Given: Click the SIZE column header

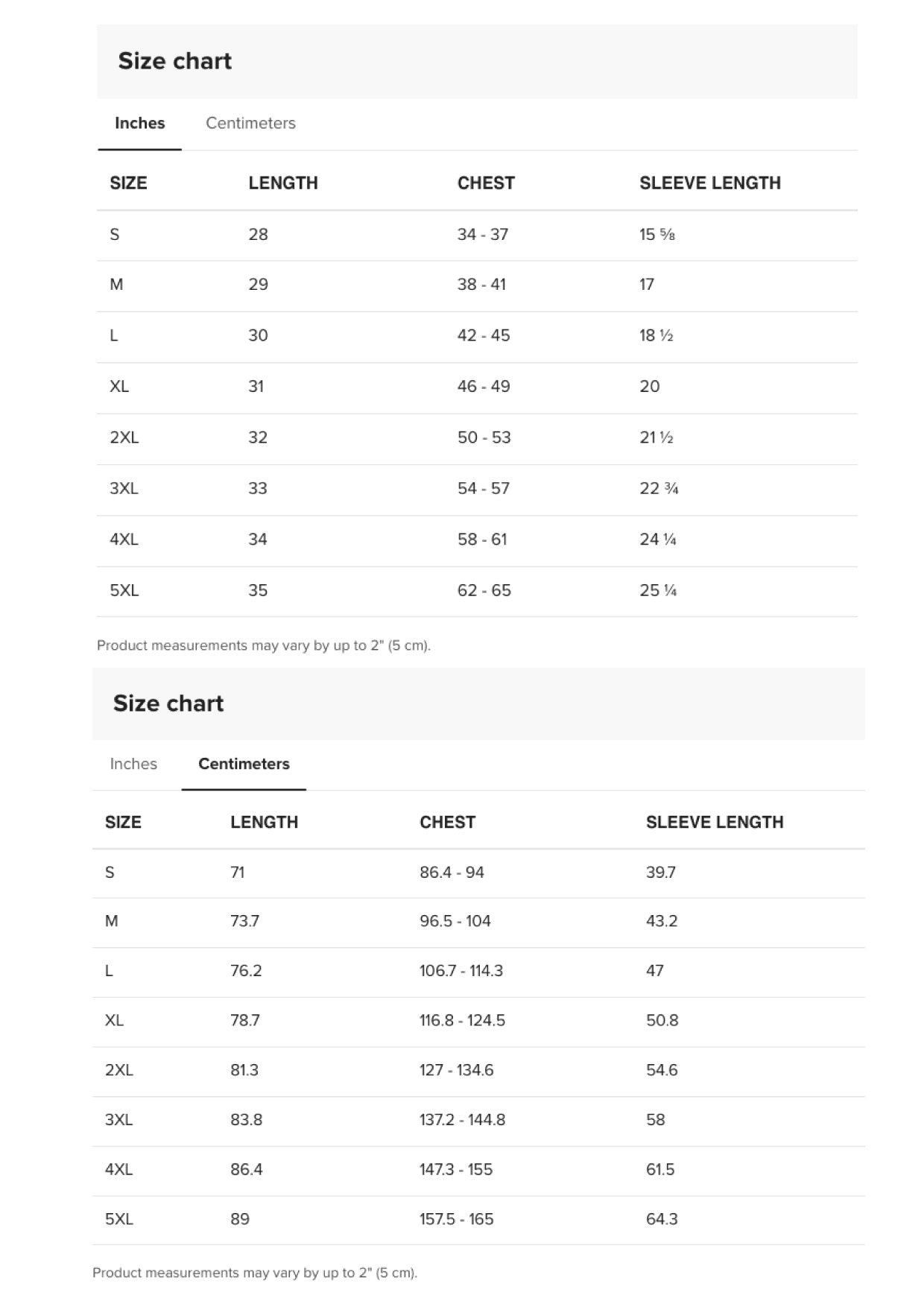Looking at the screenshot, I should (x=129, y=182).
